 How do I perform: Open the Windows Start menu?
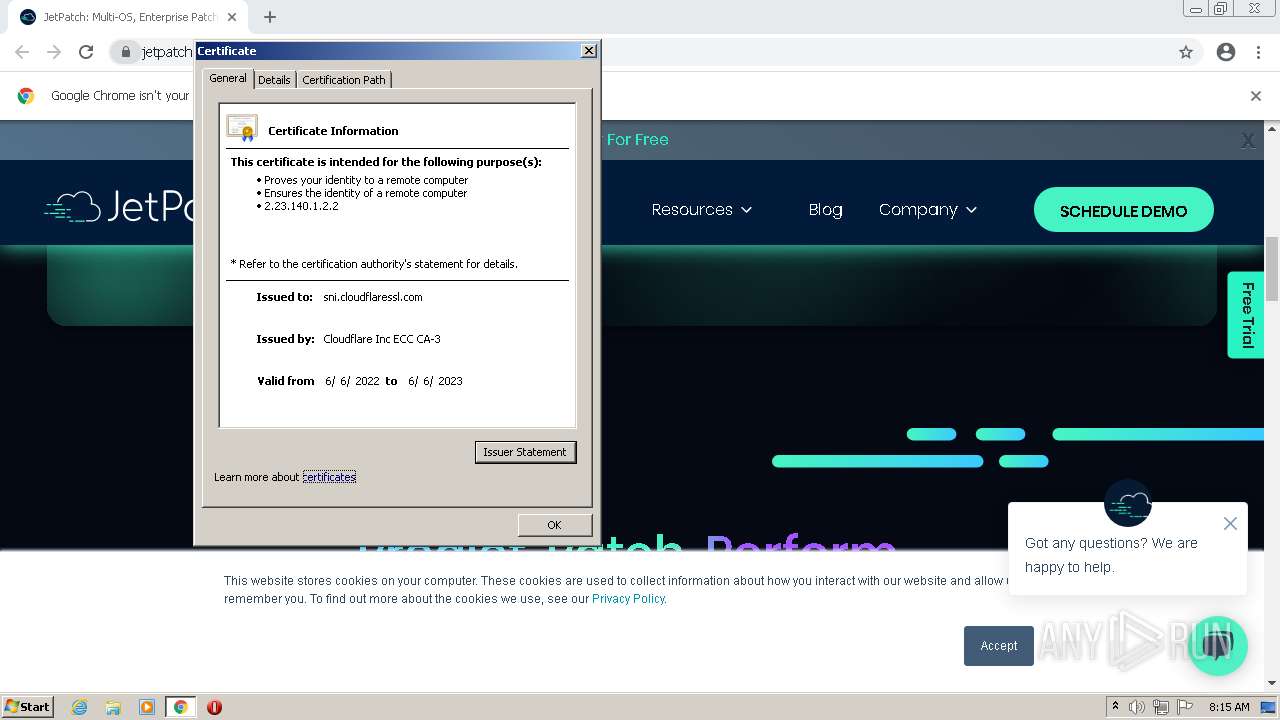click(x=28, y=707)
